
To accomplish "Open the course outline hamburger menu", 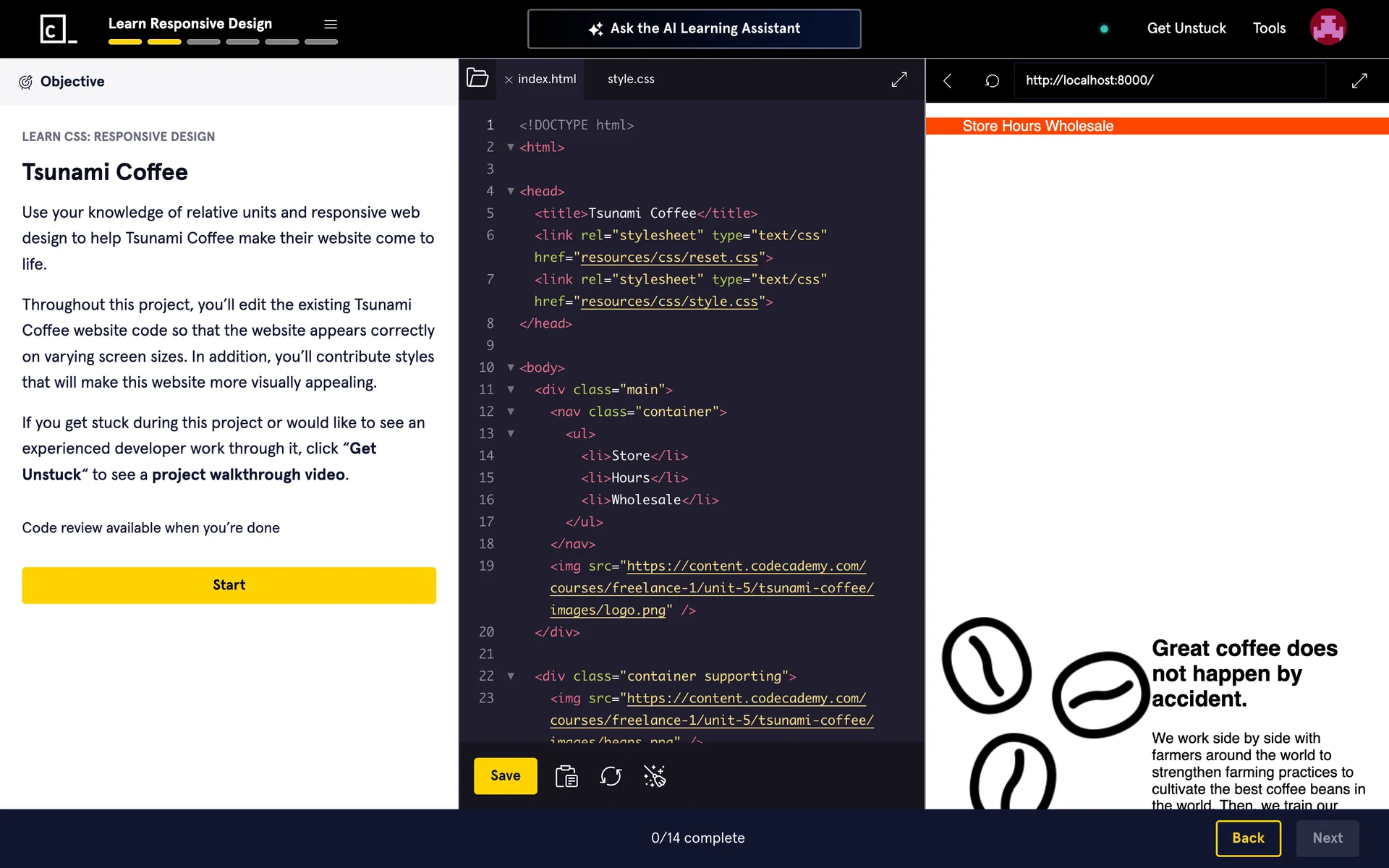I will (x=331, y=25).
